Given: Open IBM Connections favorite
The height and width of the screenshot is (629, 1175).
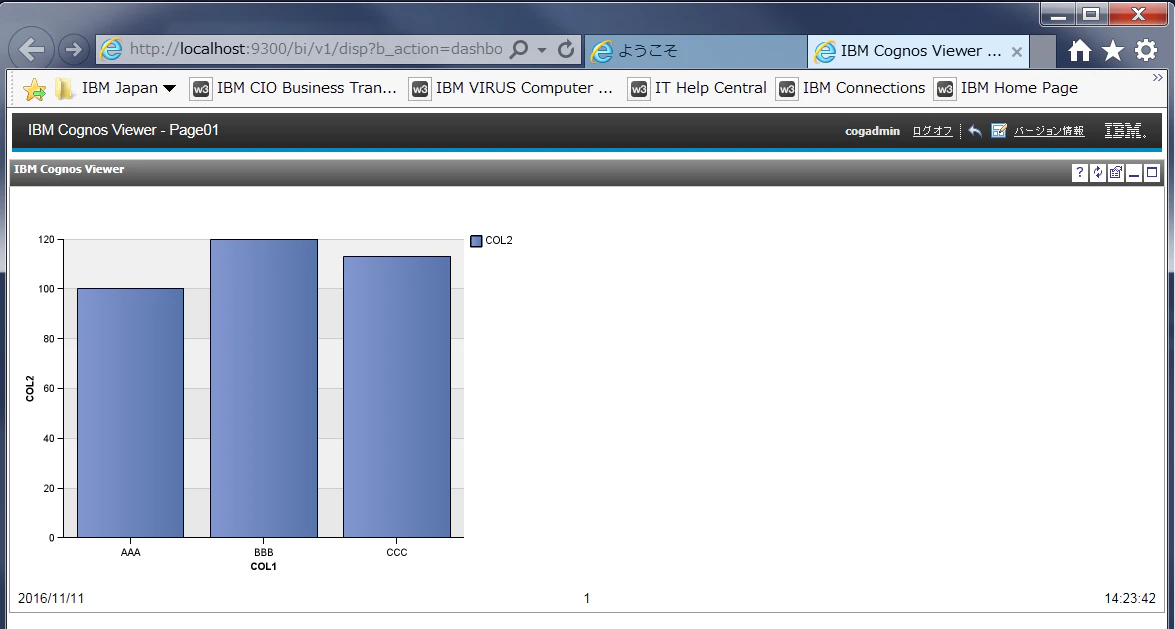Looking at the screenshot, I should (x=851, y=88).
